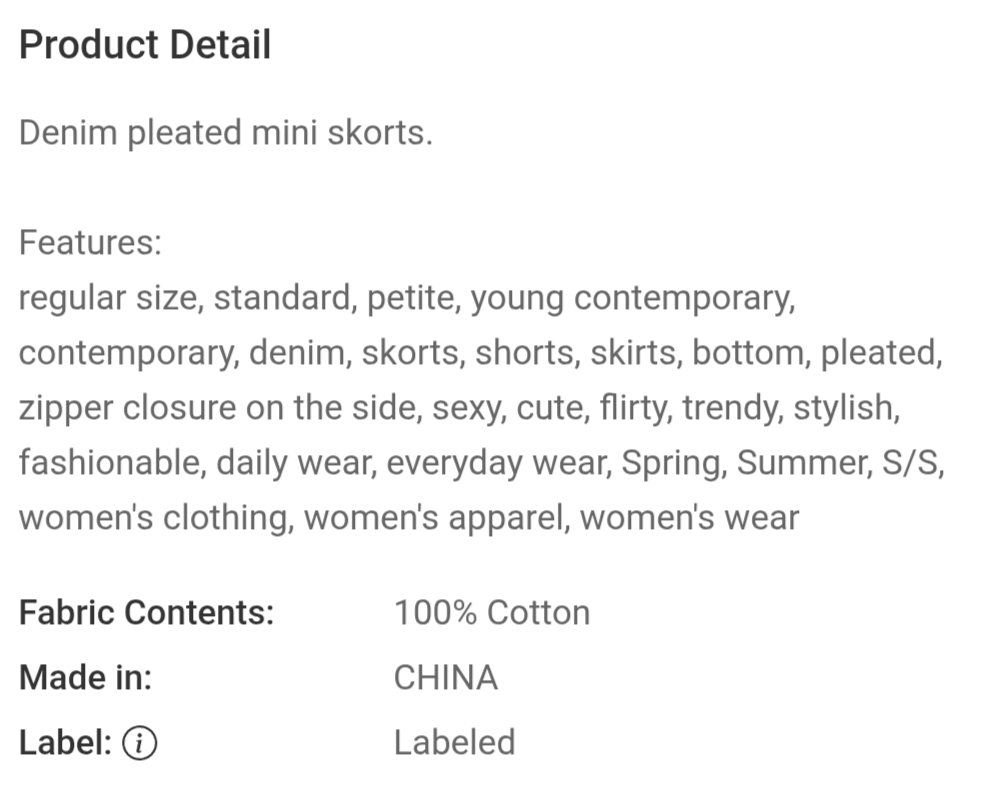Click the Product Detail heading
The height and width of the screenshot is (794, 991).
(x=145, y=45)
